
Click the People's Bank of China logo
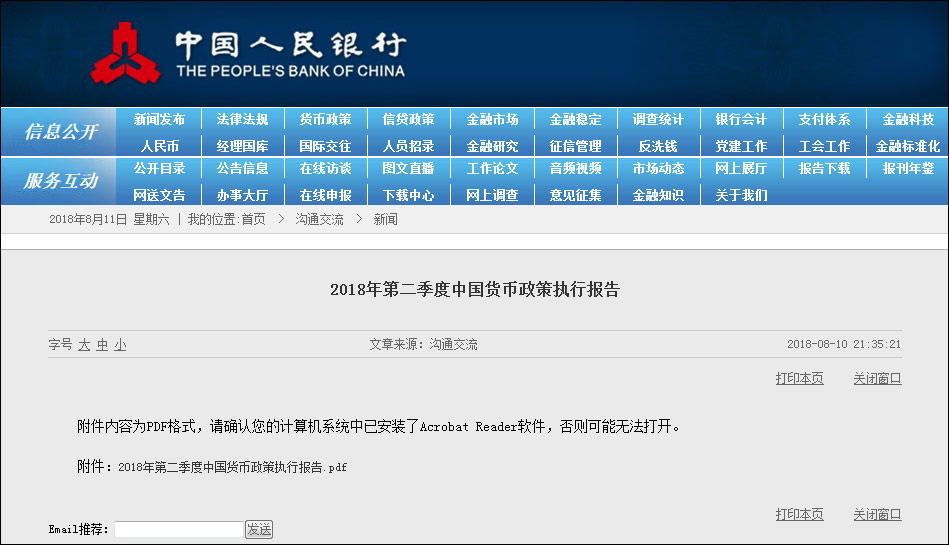click(125, 53)
